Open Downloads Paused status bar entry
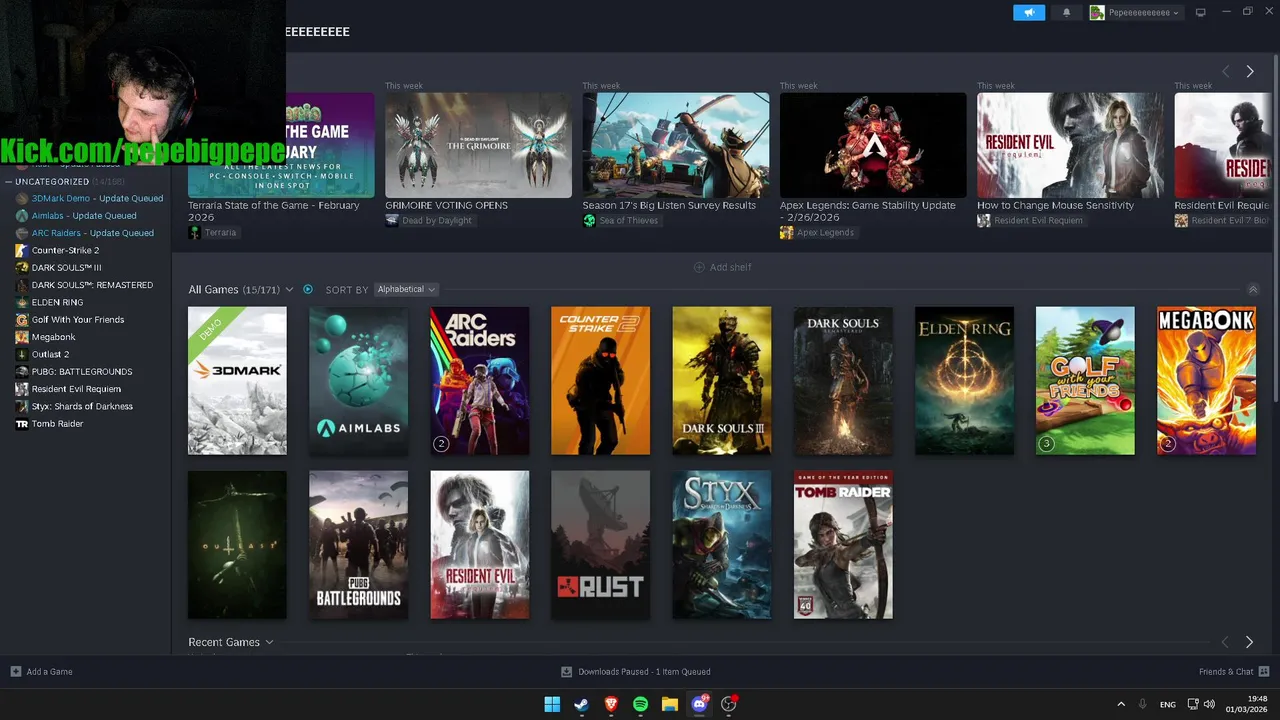Screen dimensions: 1280x720 tap(636, 672)
